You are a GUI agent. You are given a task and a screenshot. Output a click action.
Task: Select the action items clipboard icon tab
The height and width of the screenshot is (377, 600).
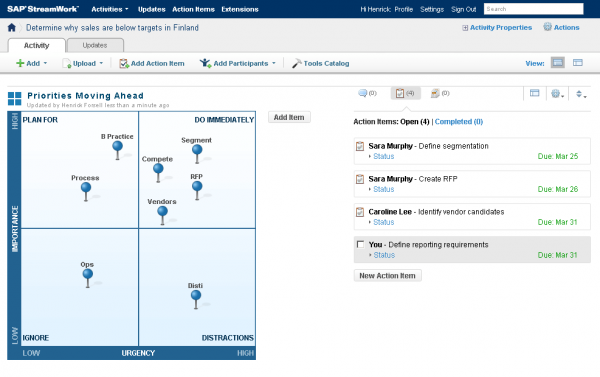(x=405, y=93)
